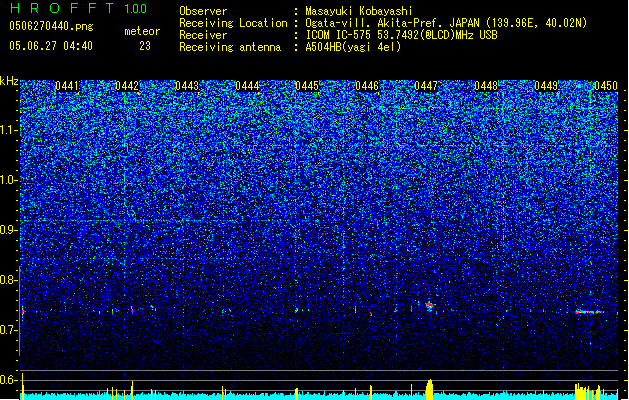This screenshot has width=629, height=400.
Task: Click the meteor count value 23
Action: point(145,46)
